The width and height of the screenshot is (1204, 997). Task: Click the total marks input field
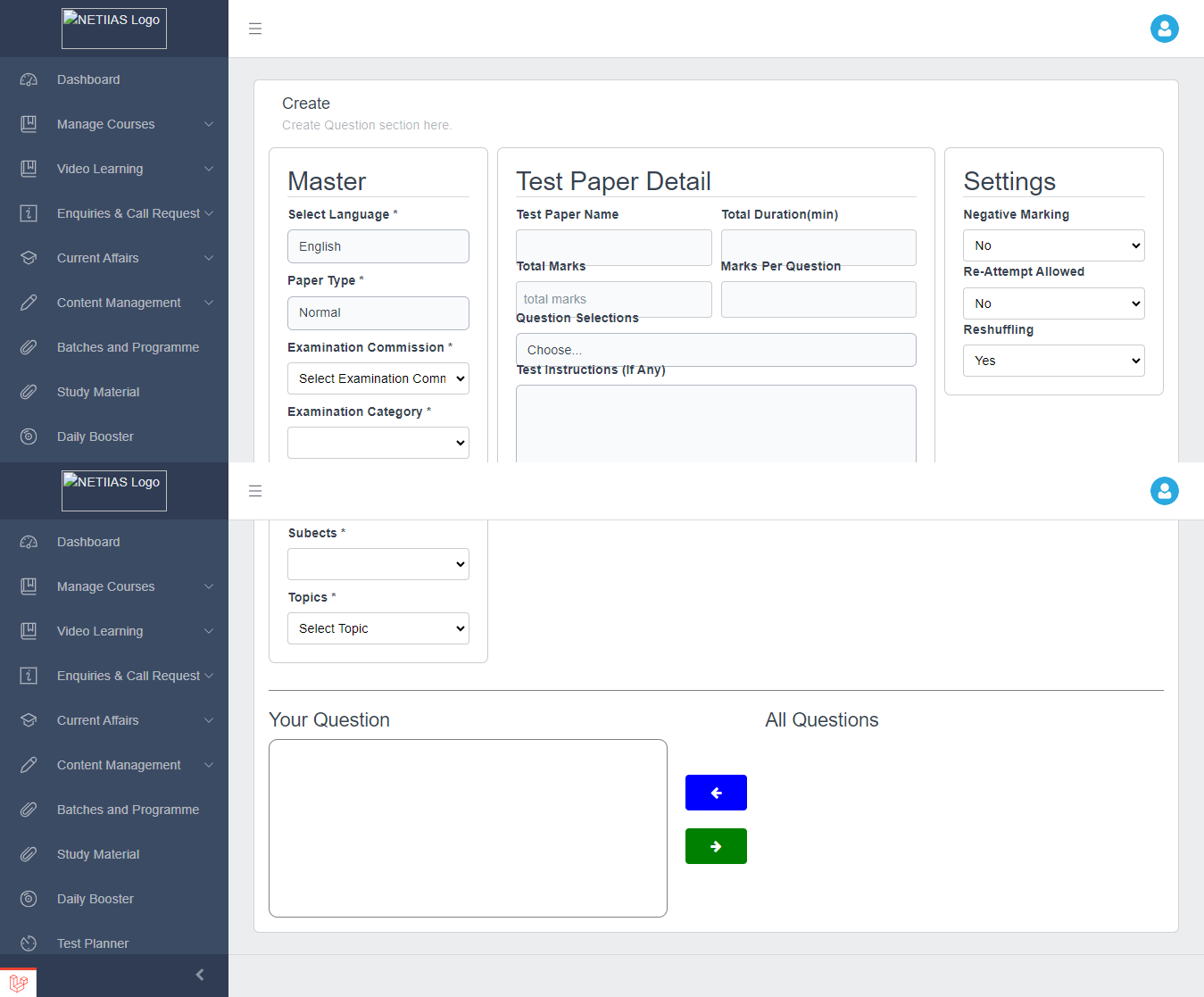coord(613,299)
